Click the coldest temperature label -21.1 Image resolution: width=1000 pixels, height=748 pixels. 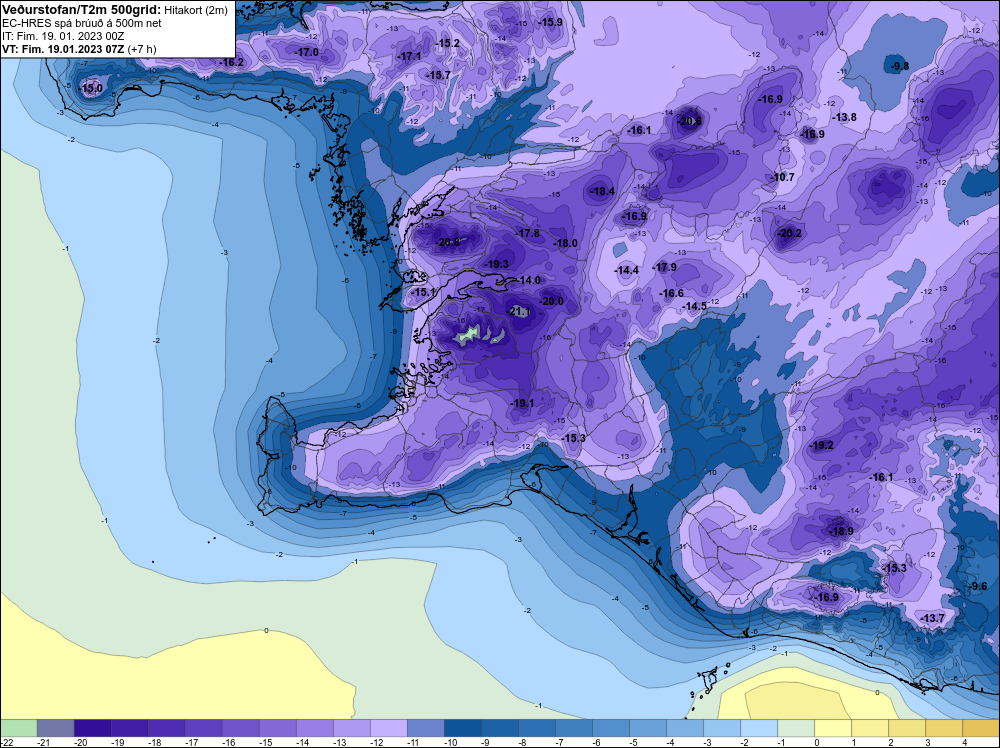click(520, 312)
